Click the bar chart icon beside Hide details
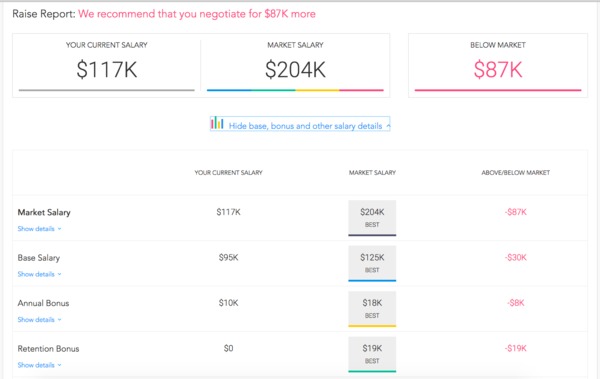Viewport: 600px width, 379px height. [217, 123]
